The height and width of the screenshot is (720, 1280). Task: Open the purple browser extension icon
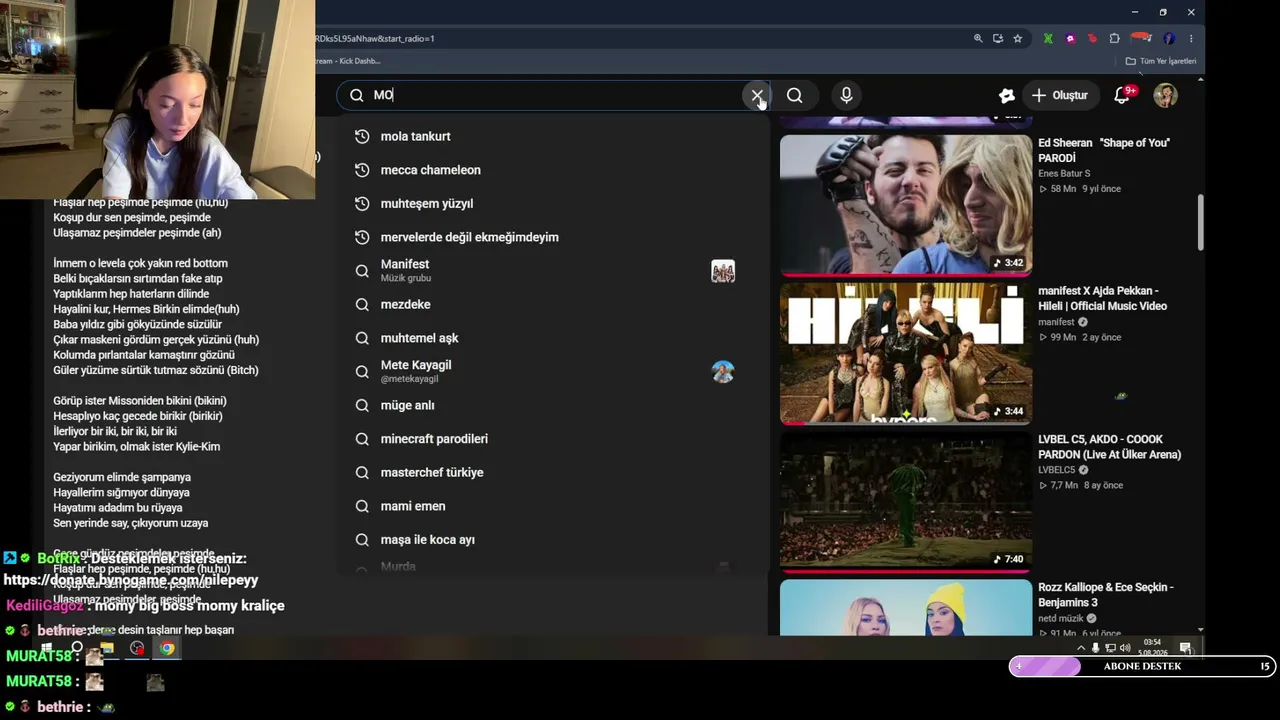point(1070,38)
